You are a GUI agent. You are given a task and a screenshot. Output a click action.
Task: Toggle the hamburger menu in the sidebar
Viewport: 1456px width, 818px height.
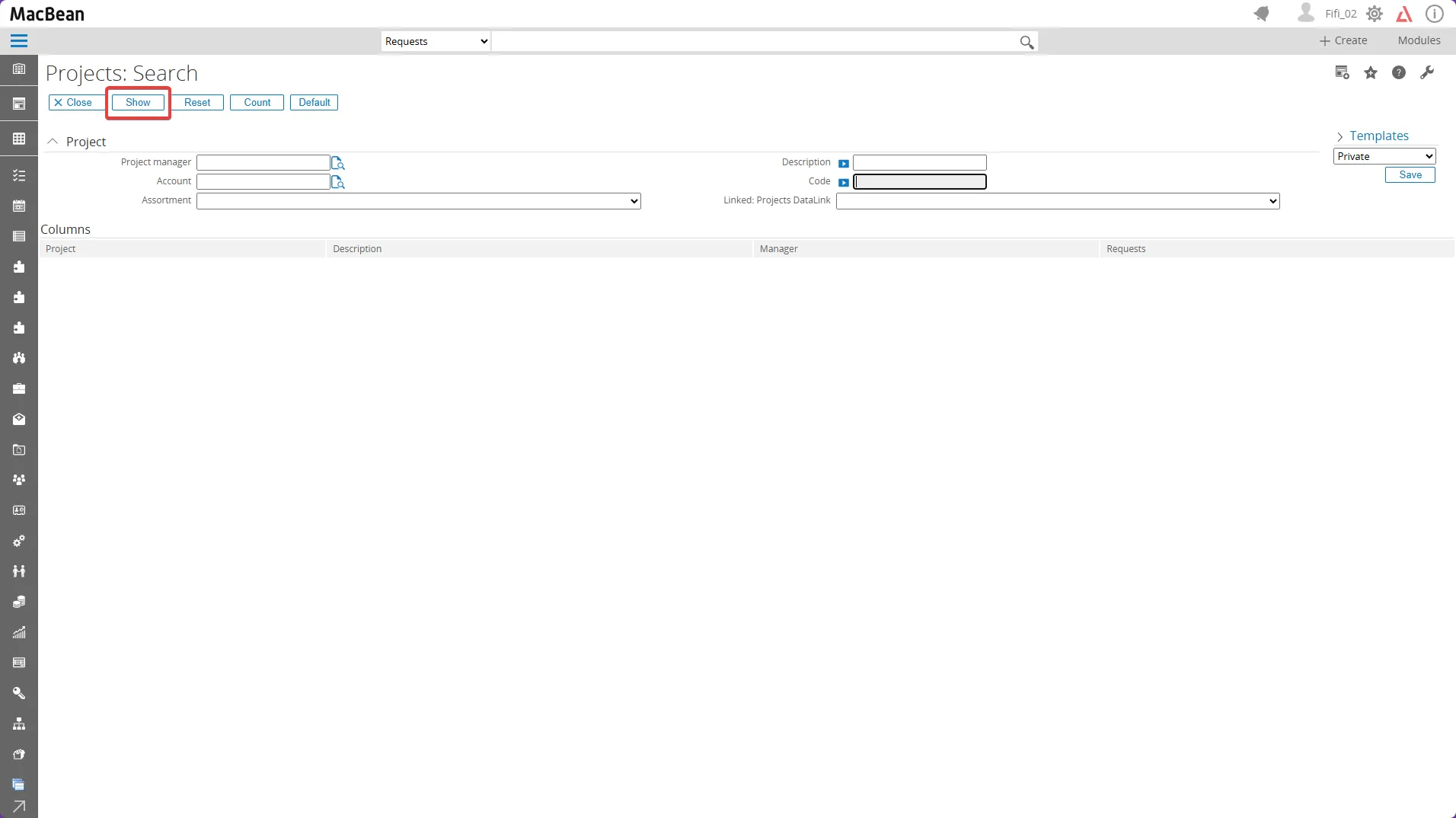19,41
